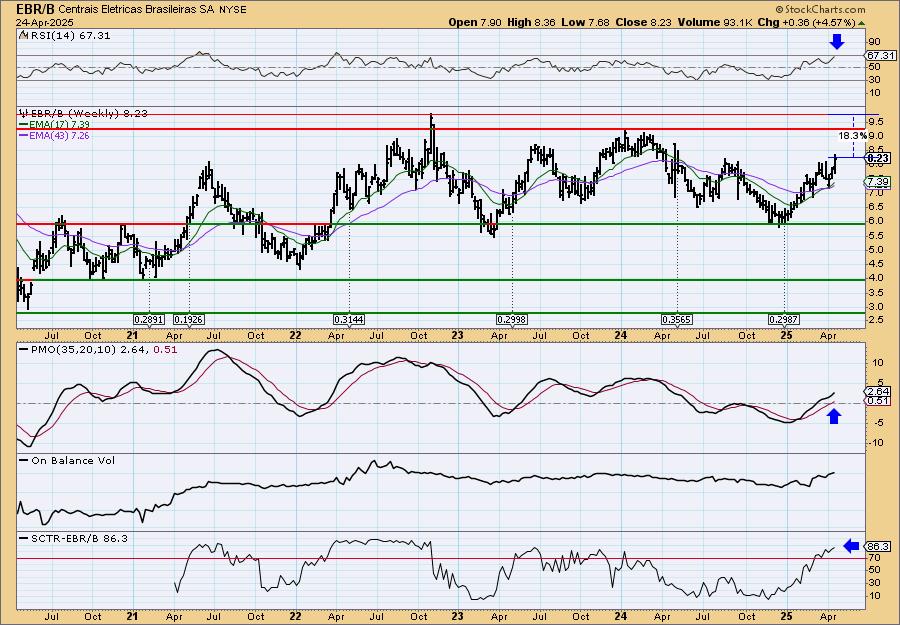This screenshot has height=625, width=900.
Task: Click the 2.5 price level on the right axis
Action: [876, 320]
